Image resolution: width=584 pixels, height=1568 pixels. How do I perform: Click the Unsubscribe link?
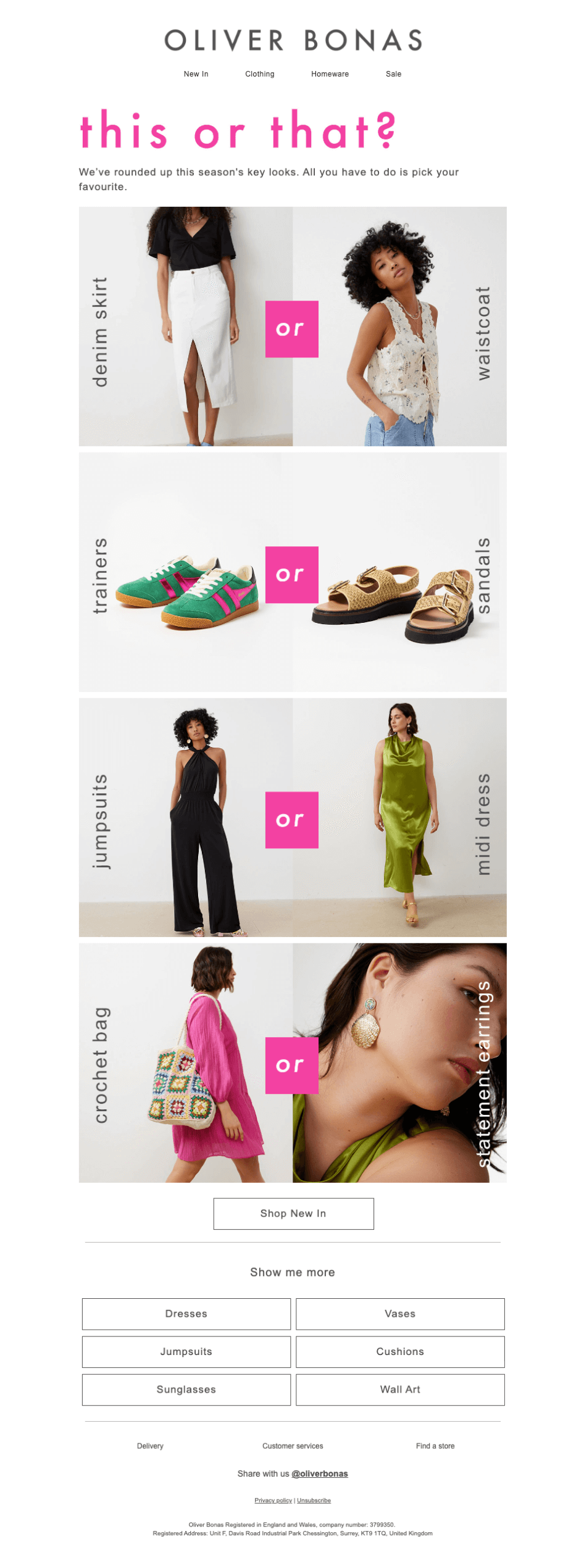314,1500
